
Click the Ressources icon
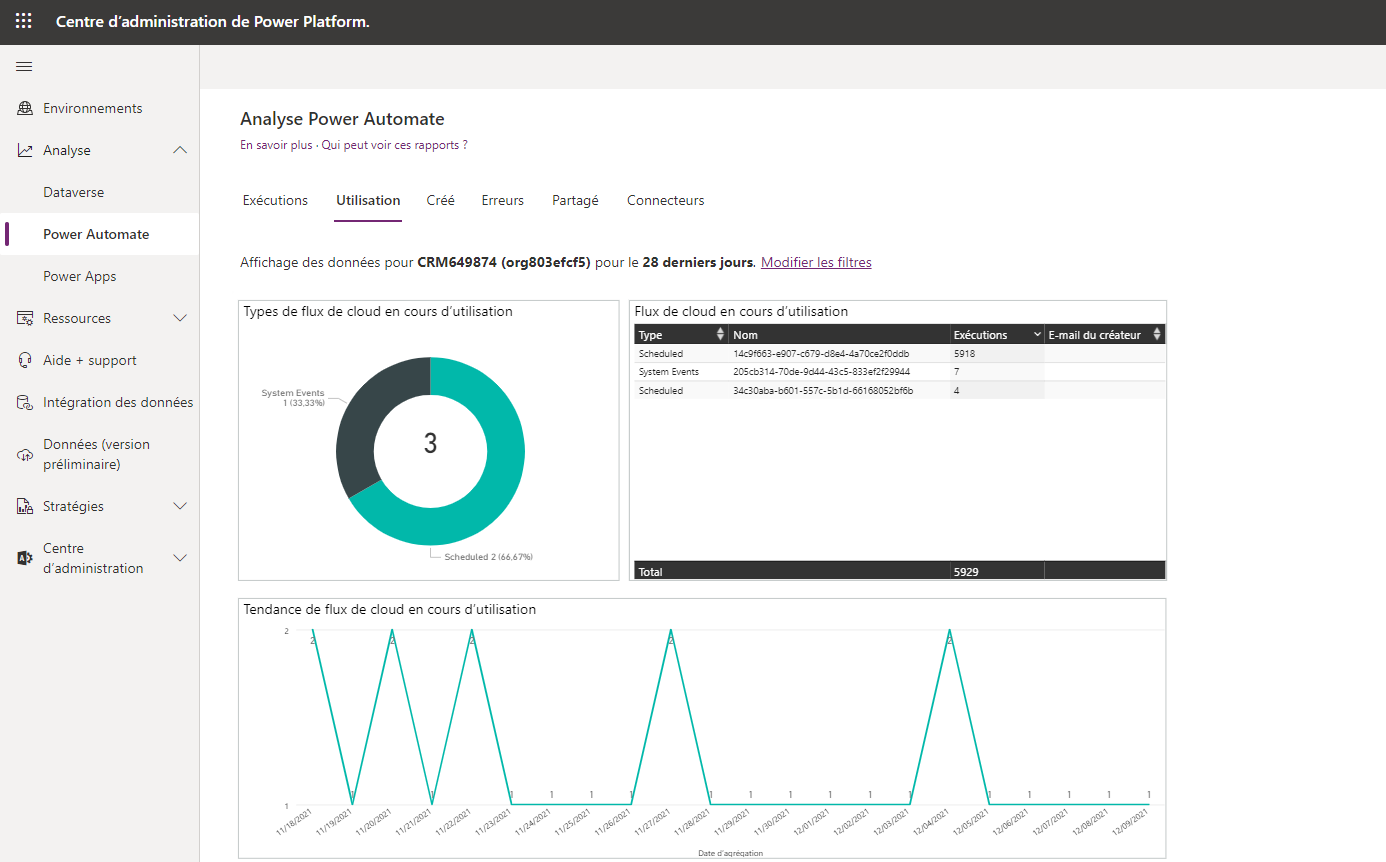tap(25, 318)
